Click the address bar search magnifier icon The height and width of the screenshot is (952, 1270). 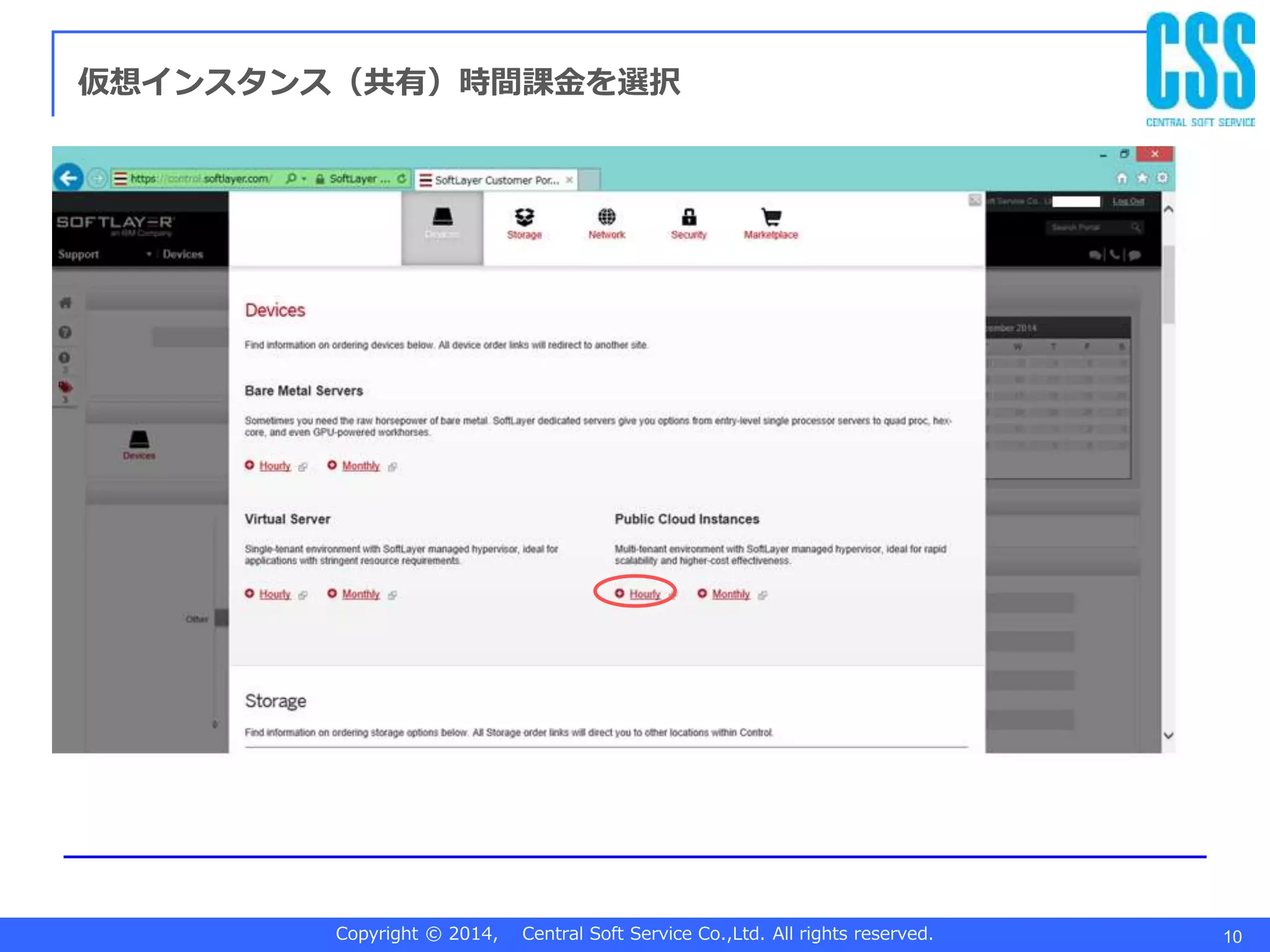(x=290, y=178)
